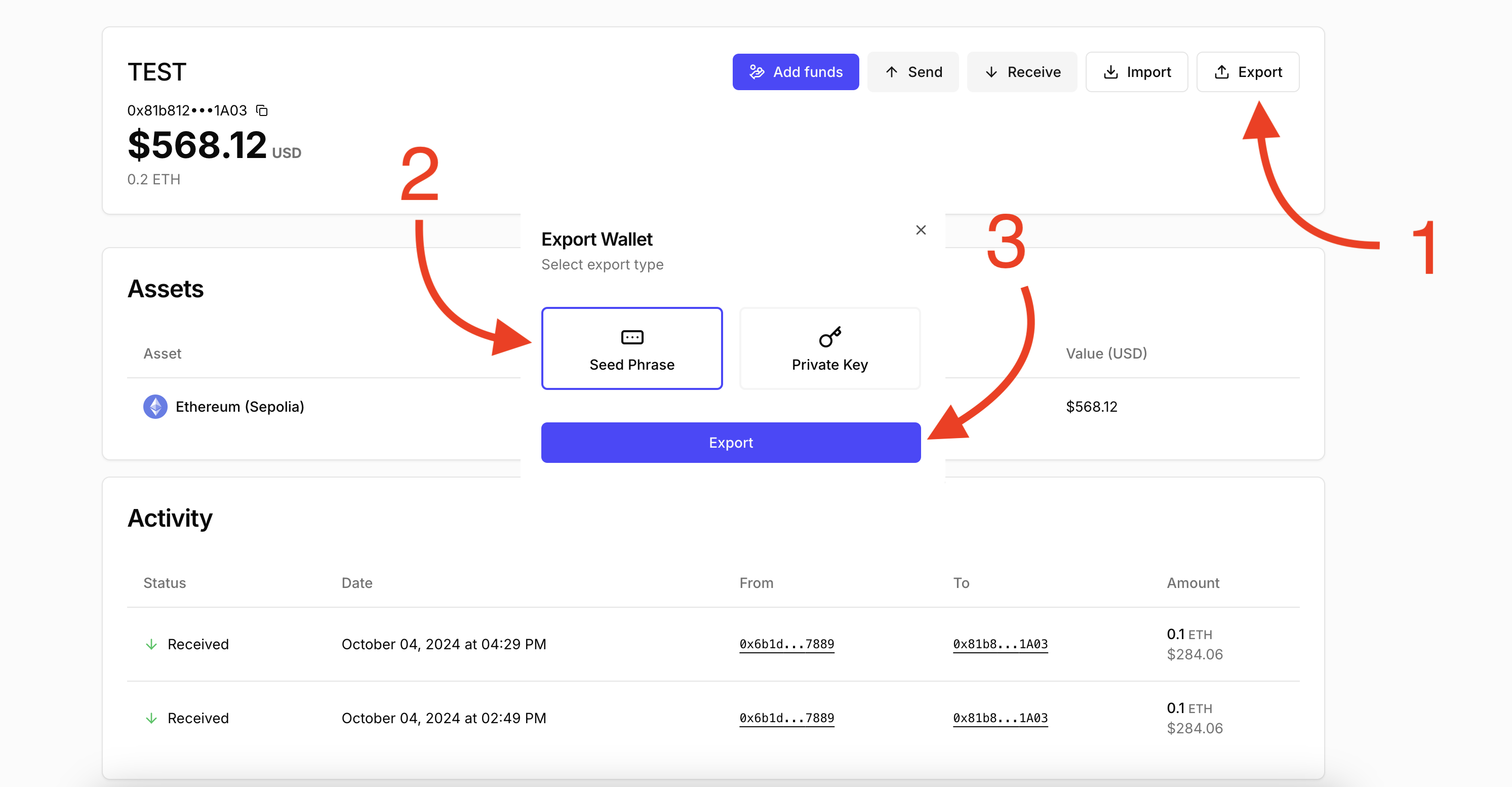
Task: Open the Import wallet option
Action: coord(1136,71)
